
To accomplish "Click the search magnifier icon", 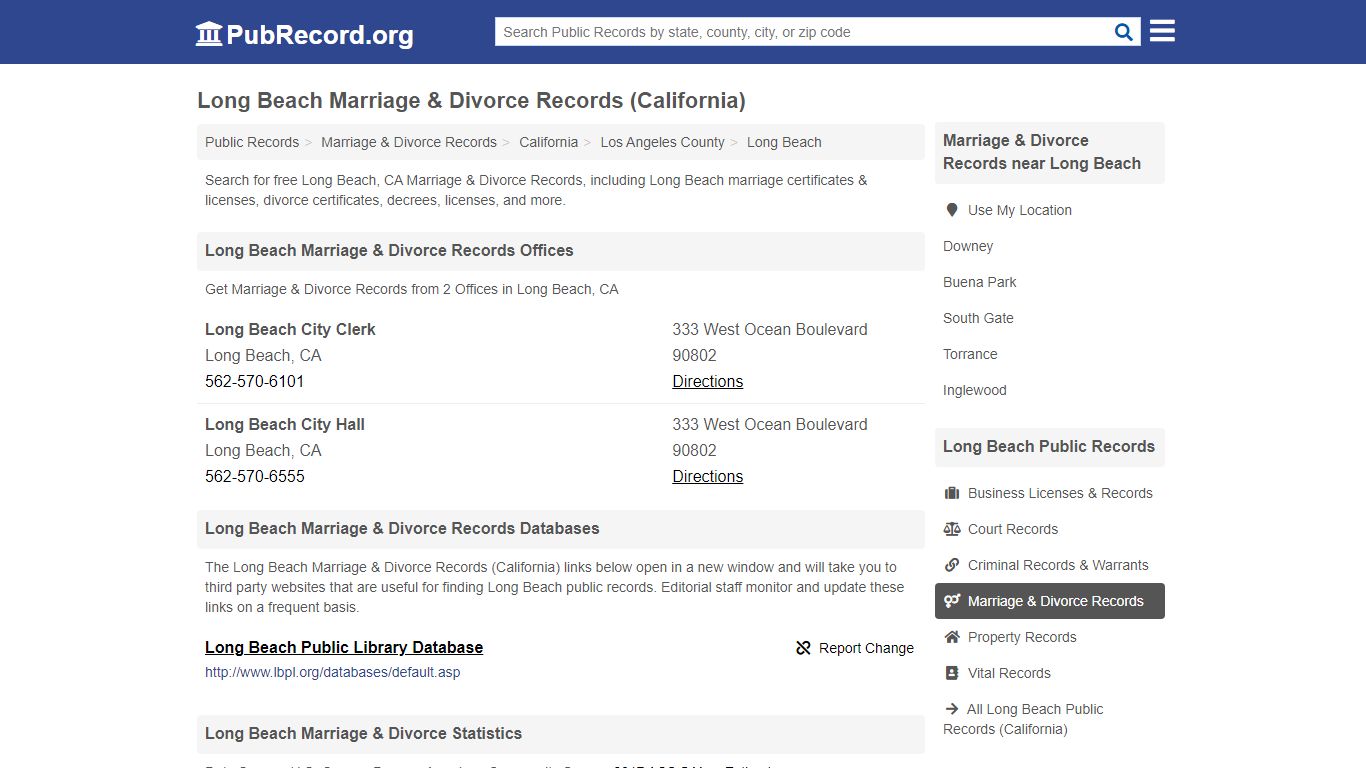I will [x=1124, y=32].
